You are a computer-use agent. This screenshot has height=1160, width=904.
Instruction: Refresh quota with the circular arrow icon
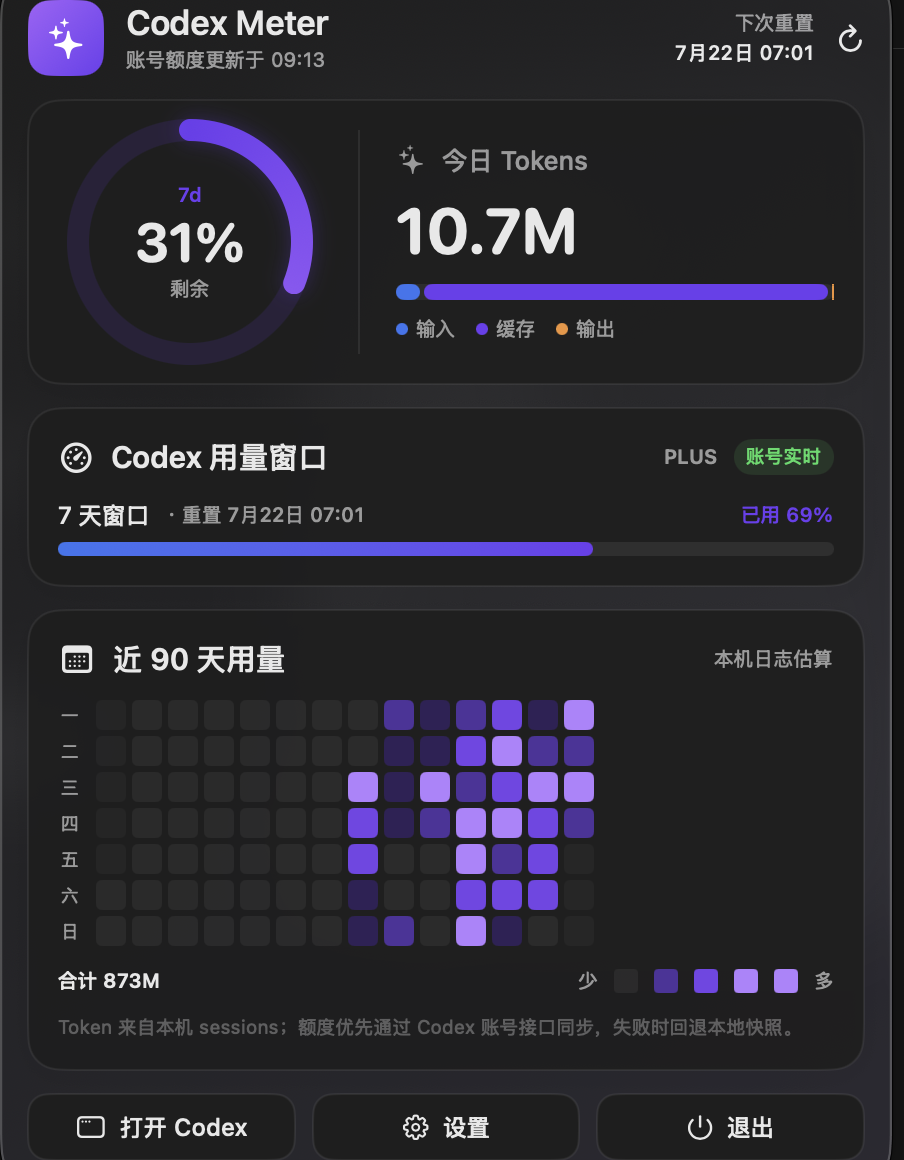click(850, 39)
